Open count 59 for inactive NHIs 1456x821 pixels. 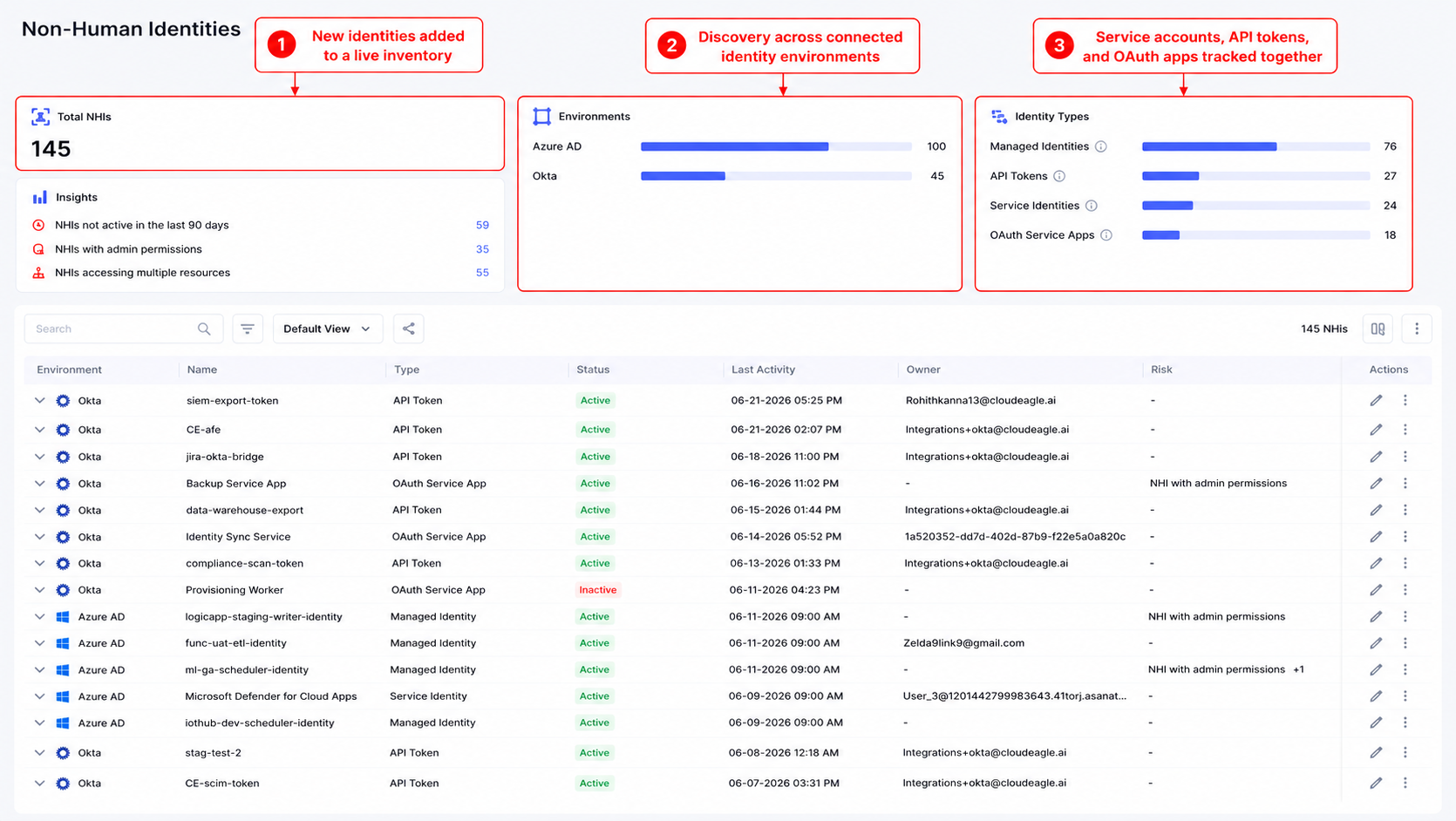482,225
